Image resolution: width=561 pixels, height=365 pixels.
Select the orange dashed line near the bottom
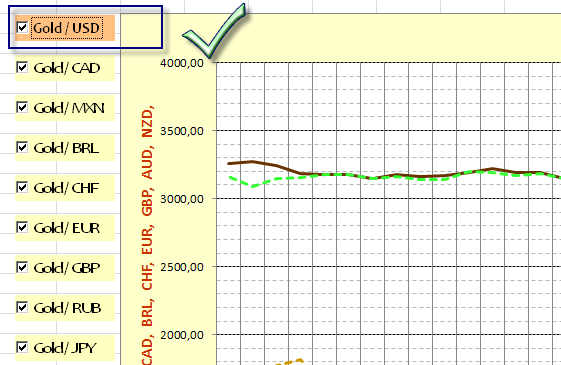click(x=290, y=362)
